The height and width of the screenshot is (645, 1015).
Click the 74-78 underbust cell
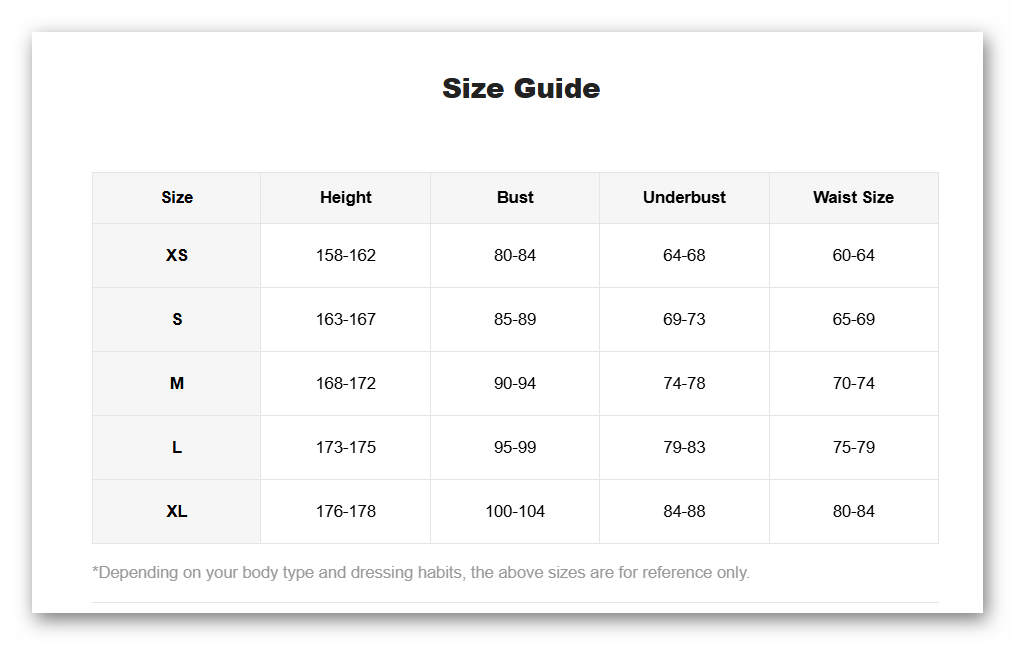[x=684, y=383]
